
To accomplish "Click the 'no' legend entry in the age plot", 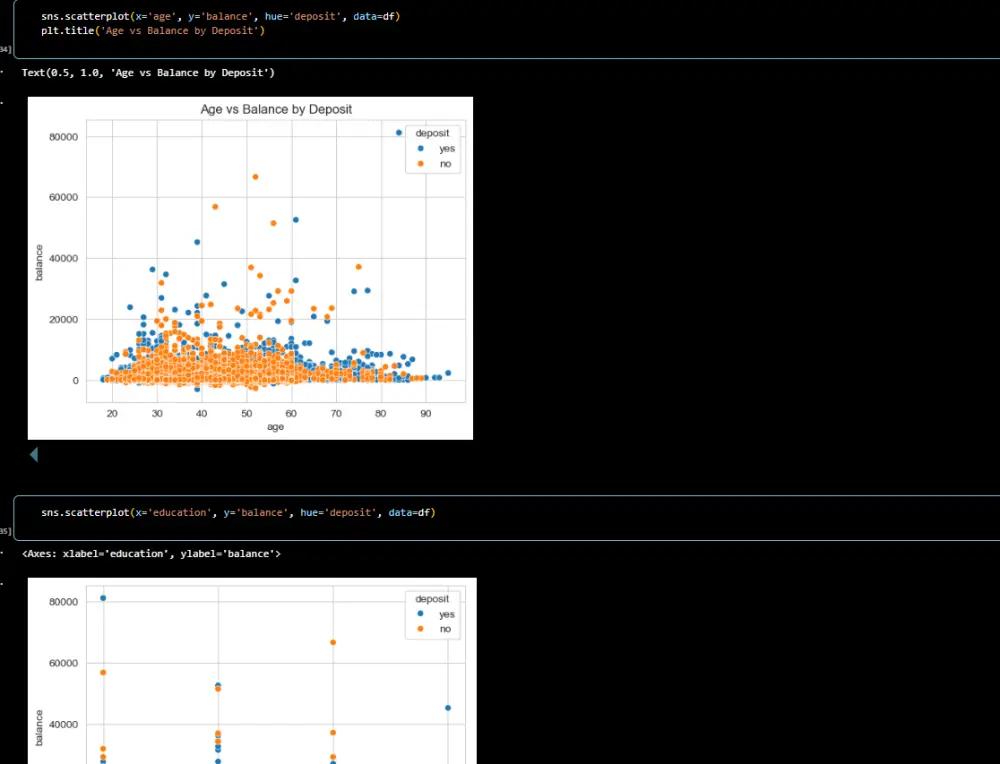I will tap(436, 164).
